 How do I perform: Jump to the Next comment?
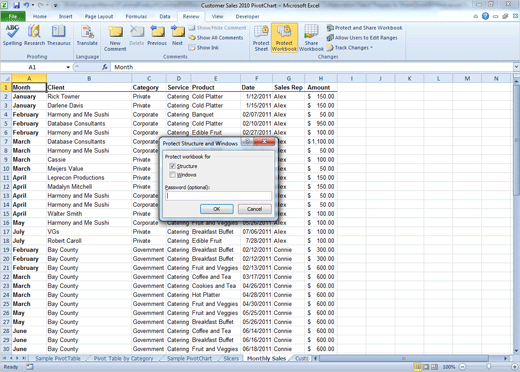177,35
